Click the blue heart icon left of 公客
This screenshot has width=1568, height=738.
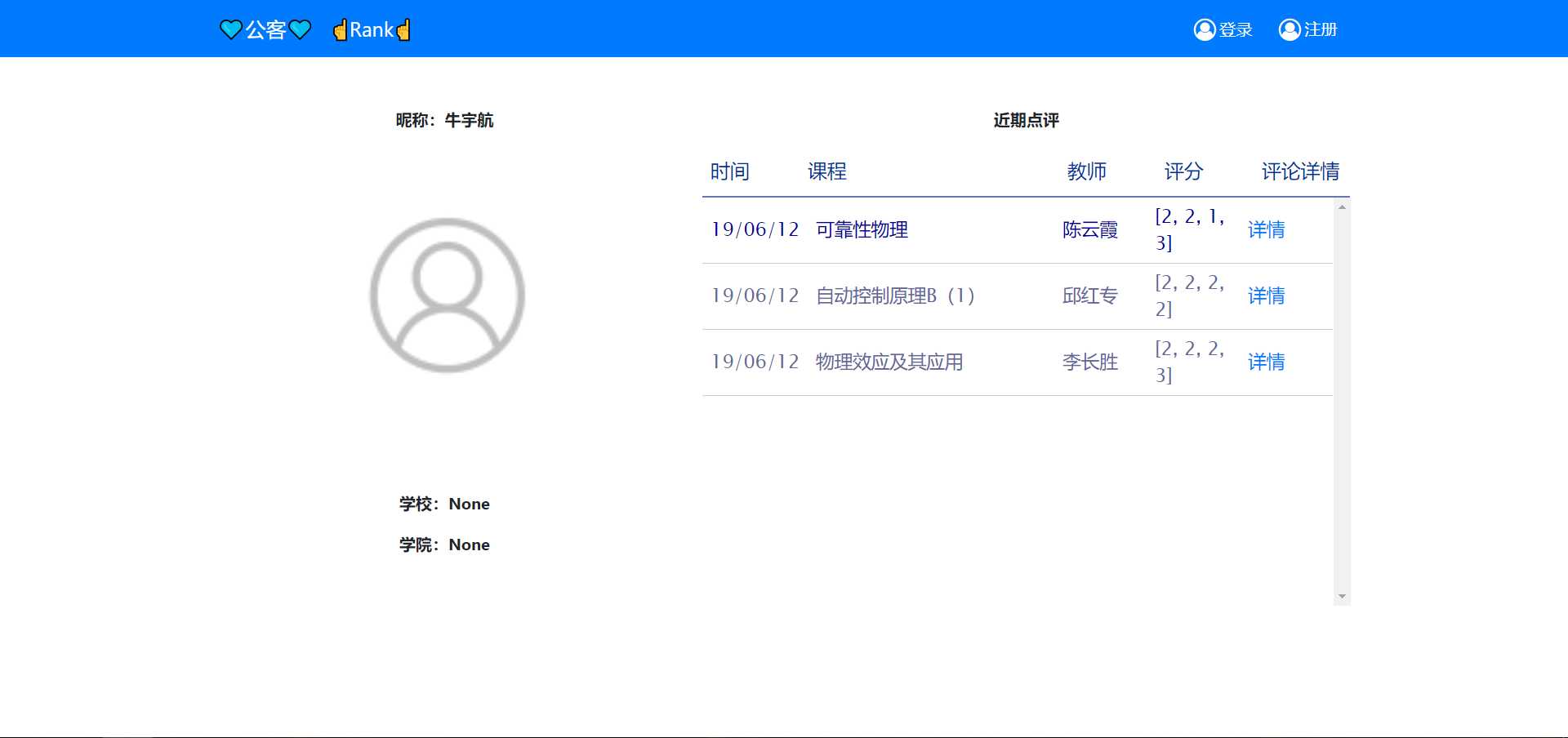click(x=231, y=30)
